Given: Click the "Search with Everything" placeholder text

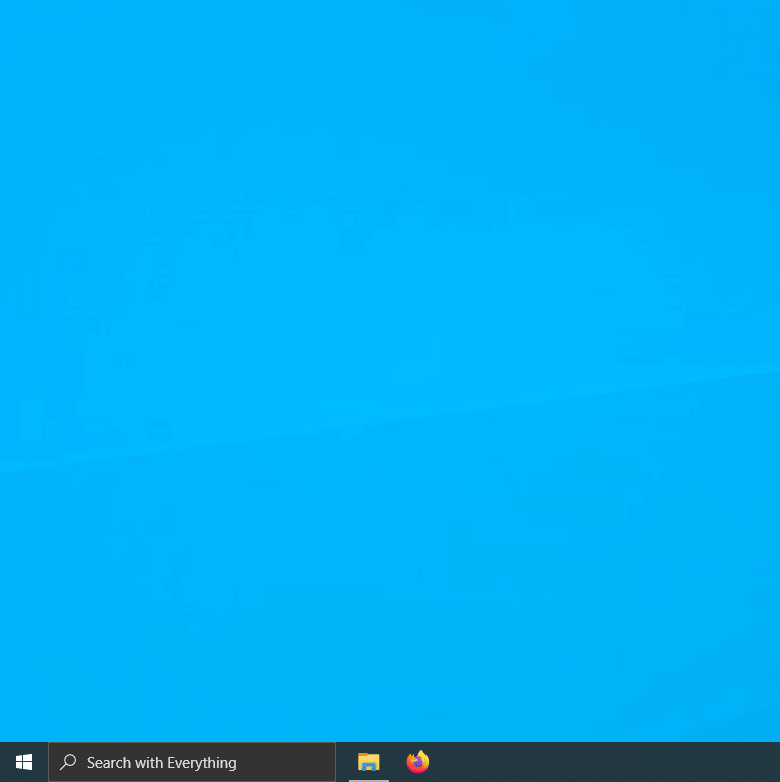Looking at the screenshot, I should 161,762.
